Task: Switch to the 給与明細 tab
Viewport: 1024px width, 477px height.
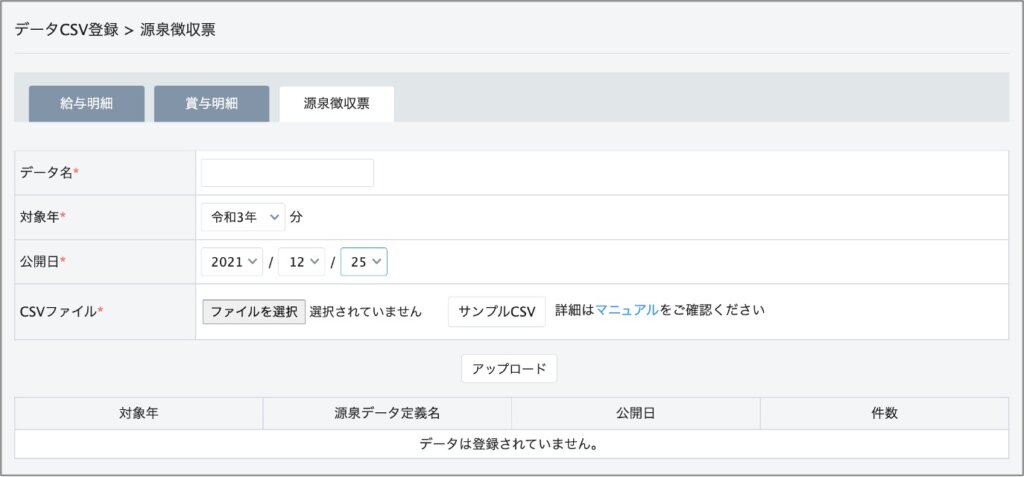Action: [x=86, y=104]
